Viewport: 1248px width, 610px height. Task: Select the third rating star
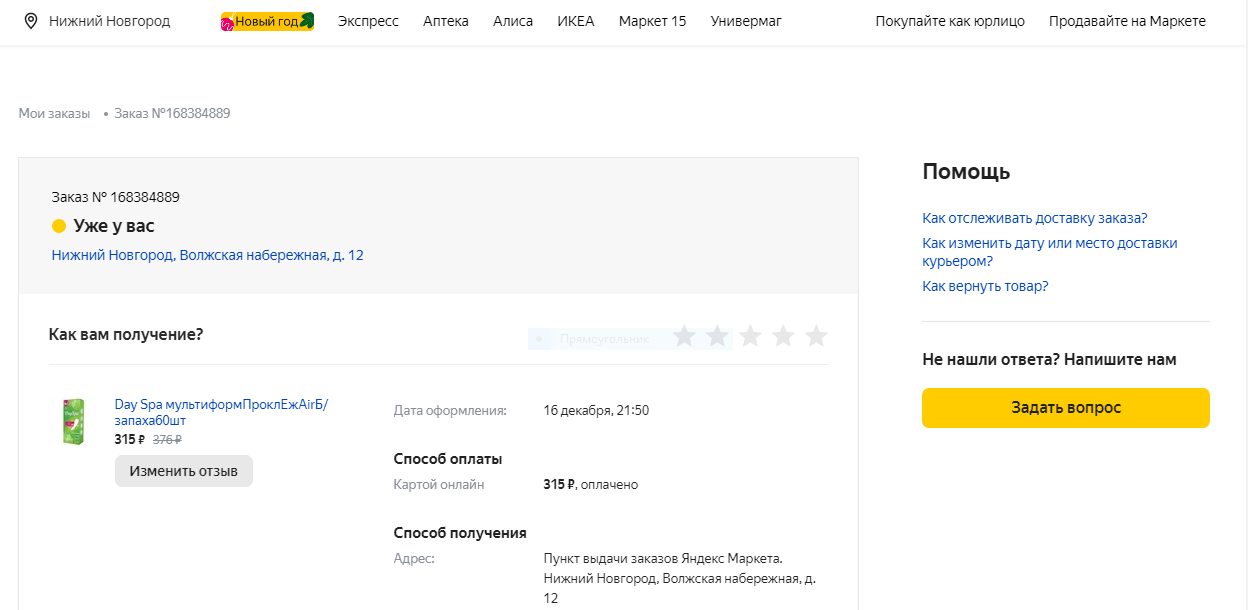(x=750, y=337)
